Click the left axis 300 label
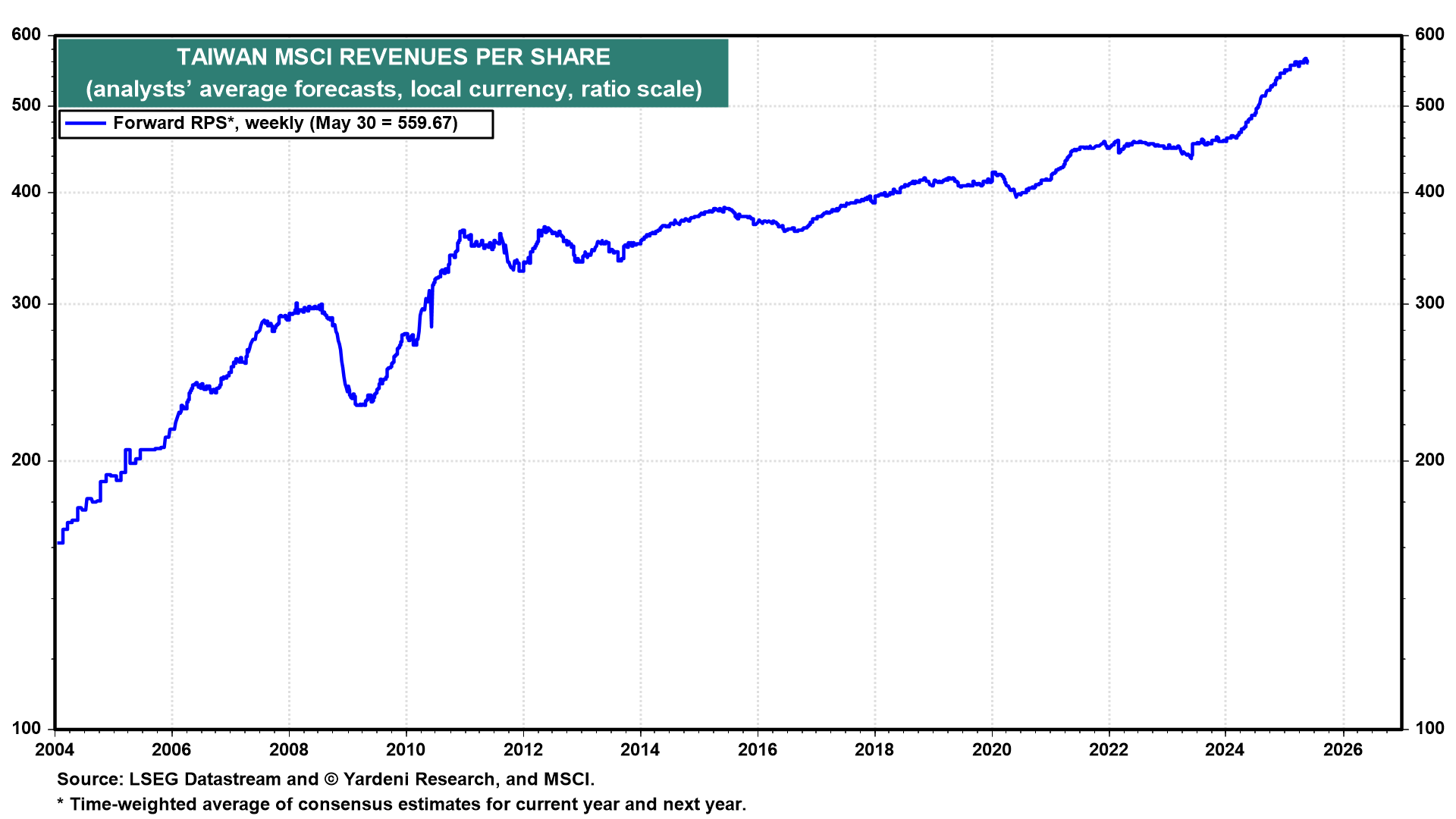Viewport: 1456px width, 819px height. 27,303
